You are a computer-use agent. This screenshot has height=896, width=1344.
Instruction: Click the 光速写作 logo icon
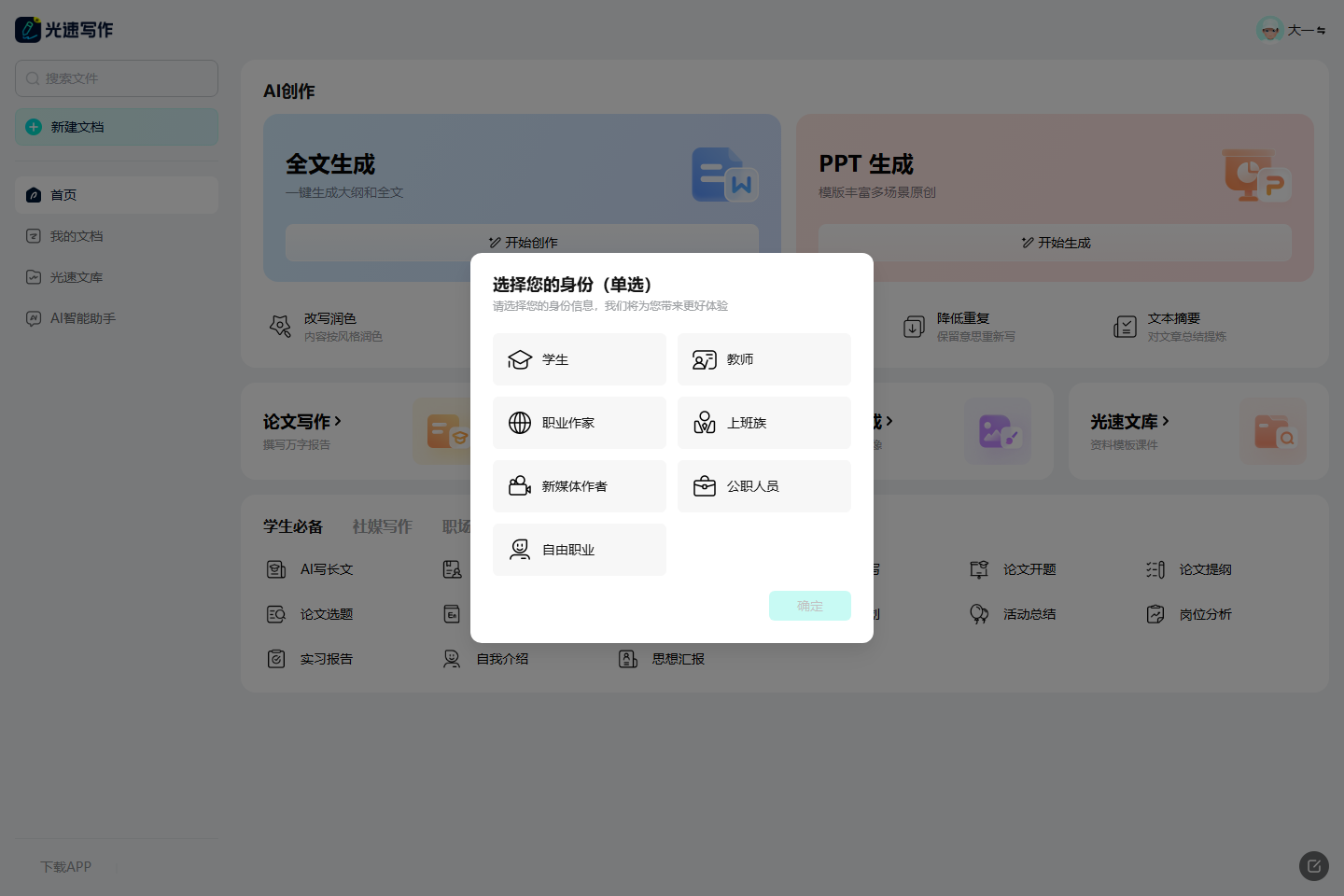(x=28, y=30)
